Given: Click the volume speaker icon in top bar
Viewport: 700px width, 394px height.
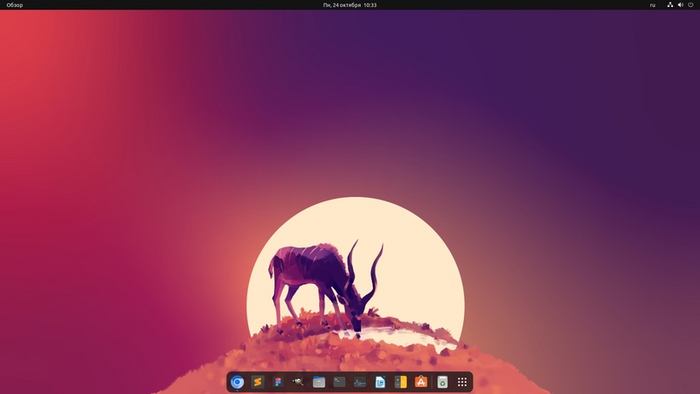Looking at the screenshot, I should [x=680, y=5].
